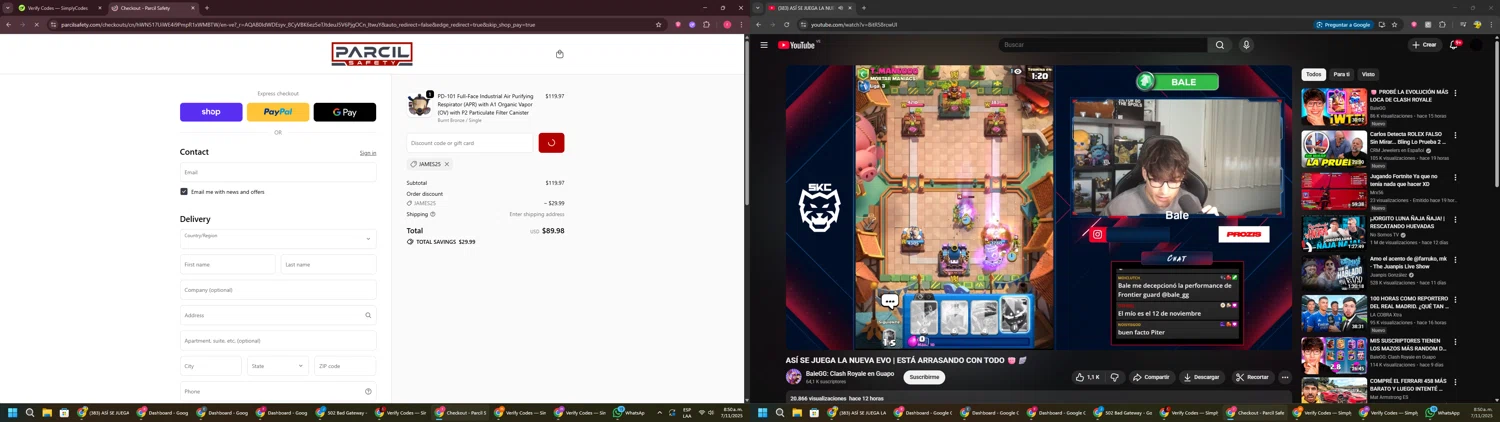
Task: Pay with Google Pay
Action: pos(345,112)
